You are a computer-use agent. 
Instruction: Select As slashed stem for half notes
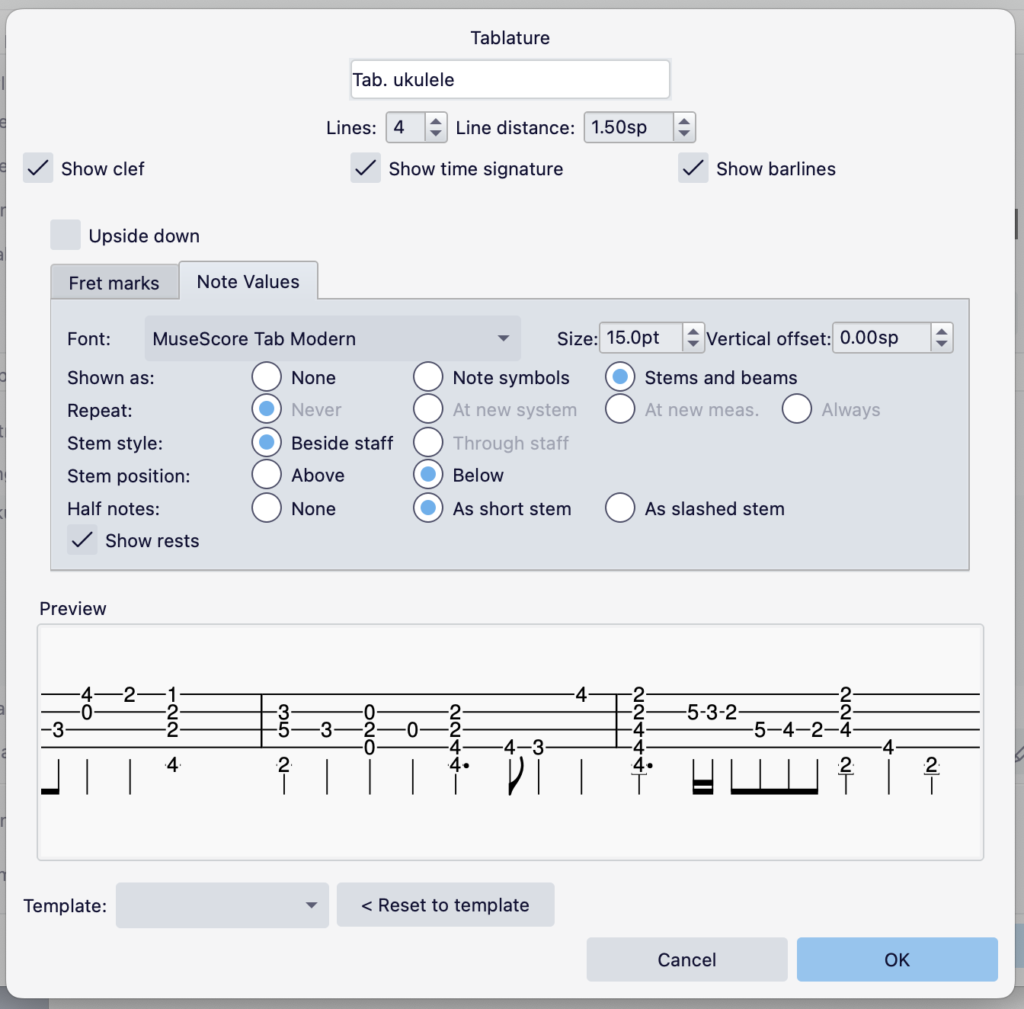coord(620,508)
